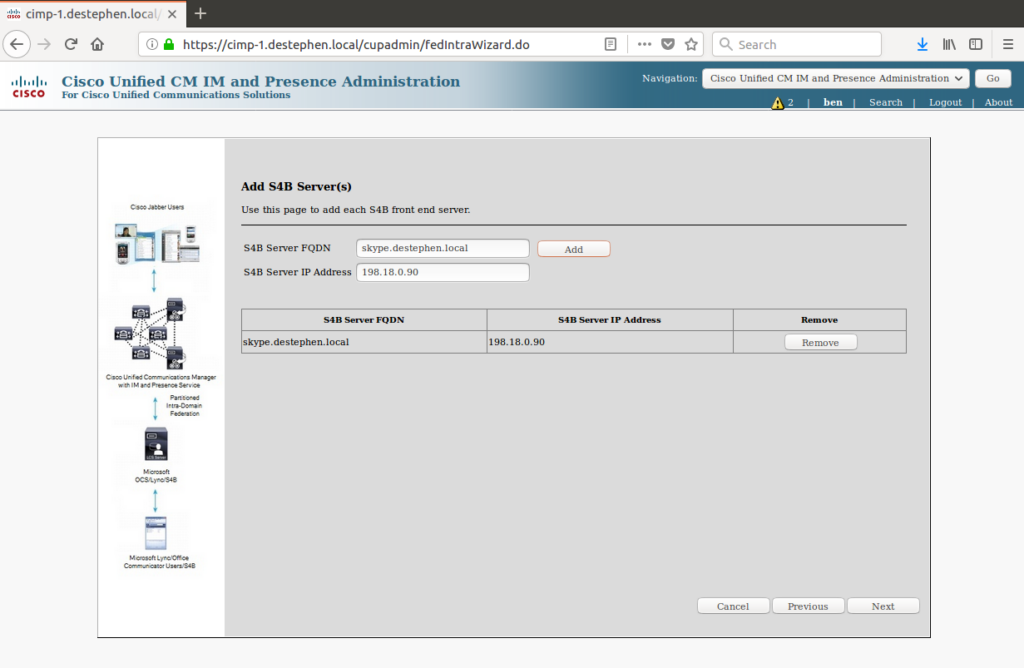Click the browser forward arrow

click(44, 44)
